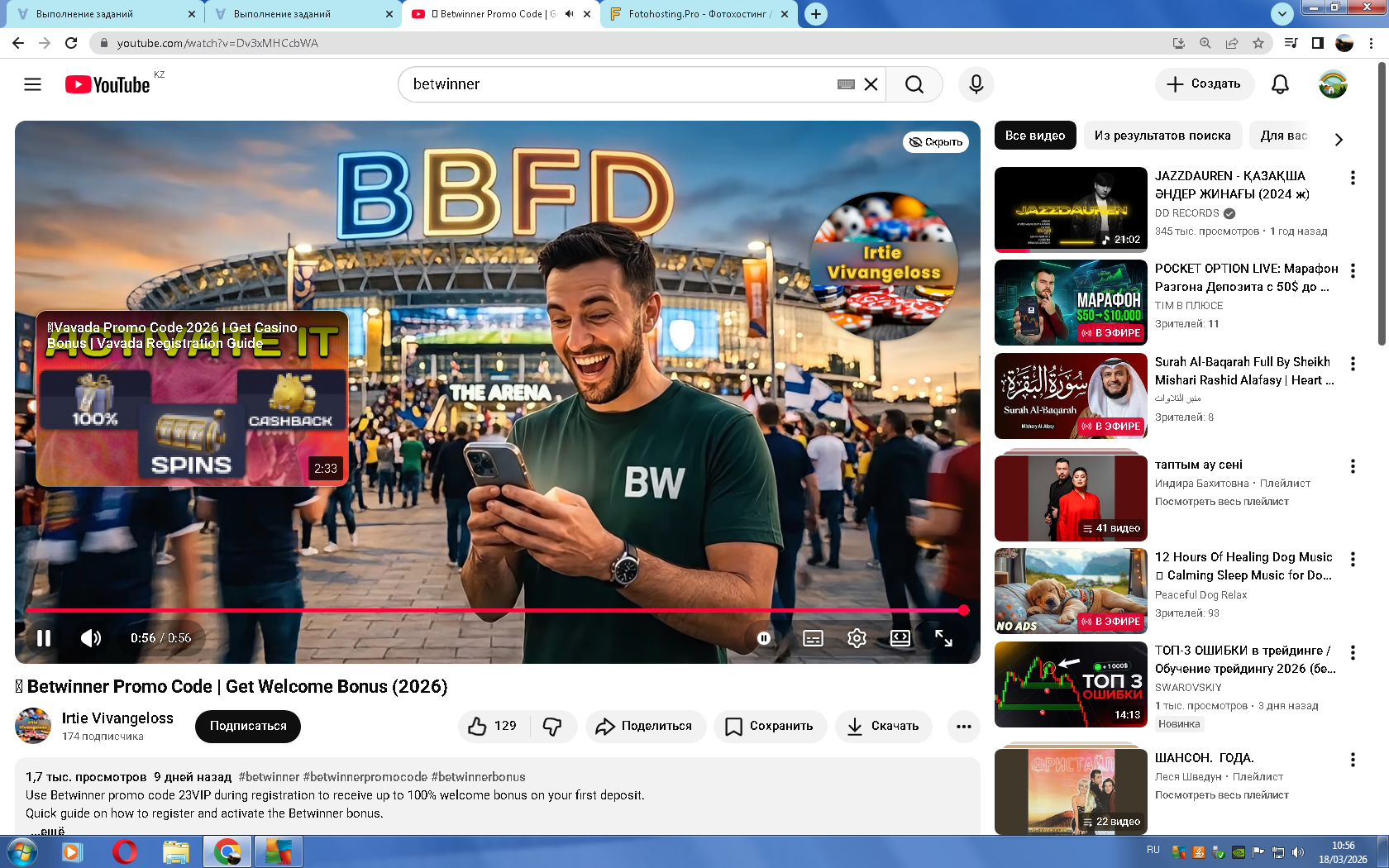Image resolution: width=1389 pixels, height=868 pixels.
Task: Mute the video player volume
Action: click(91, 638)
